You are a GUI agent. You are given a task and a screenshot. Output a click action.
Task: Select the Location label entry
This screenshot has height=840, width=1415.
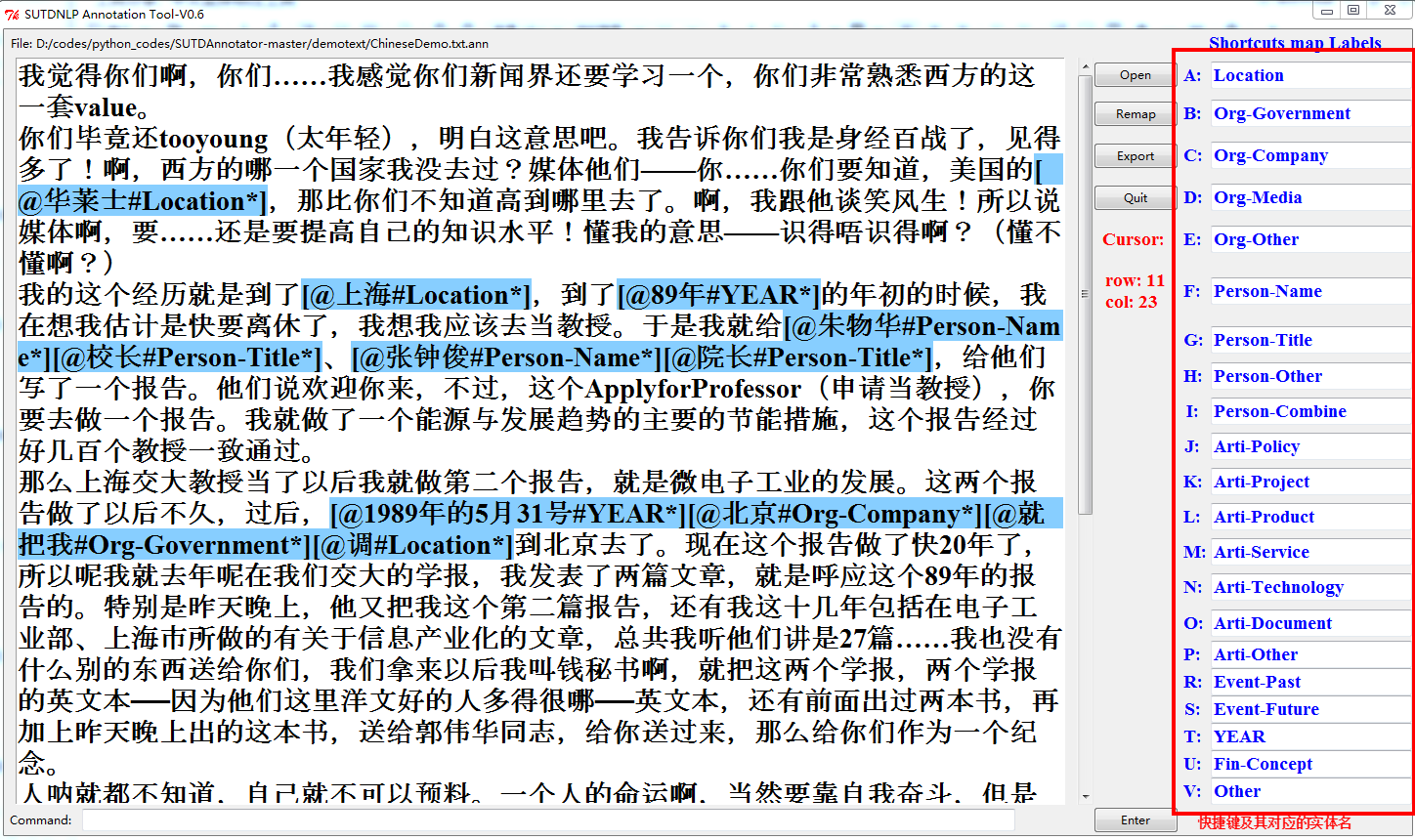coord(1311,76)
